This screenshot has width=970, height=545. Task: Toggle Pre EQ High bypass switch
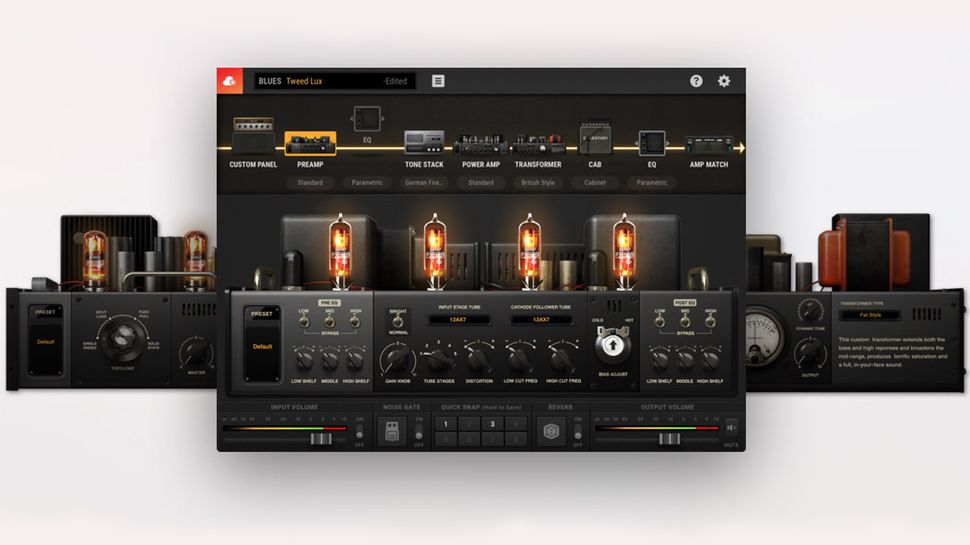(355, 321)
